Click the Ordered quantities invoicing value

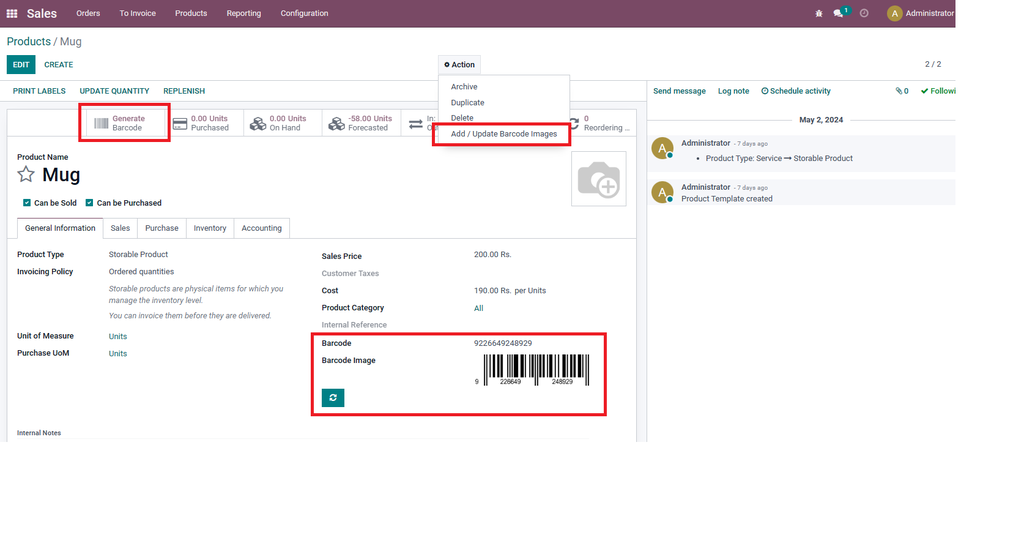(x=141, y=271)
